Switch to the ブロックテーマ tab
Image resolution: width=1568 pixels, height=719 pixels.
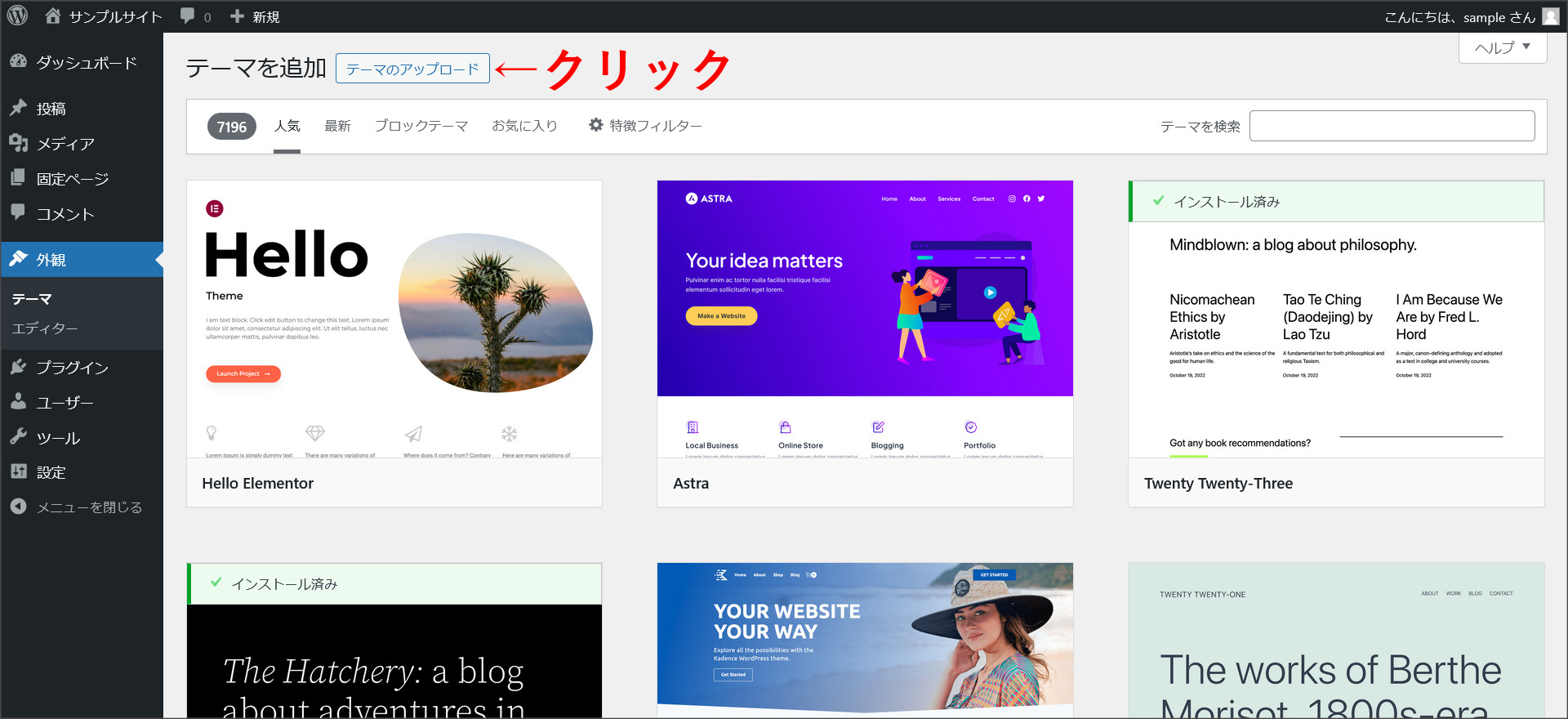click(421, 126)
